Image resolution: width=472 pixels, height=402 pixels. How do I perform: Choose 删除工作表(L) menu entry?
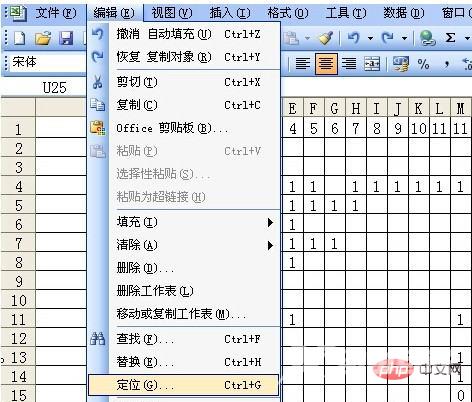pyautogui.click(x=184, y=291)
